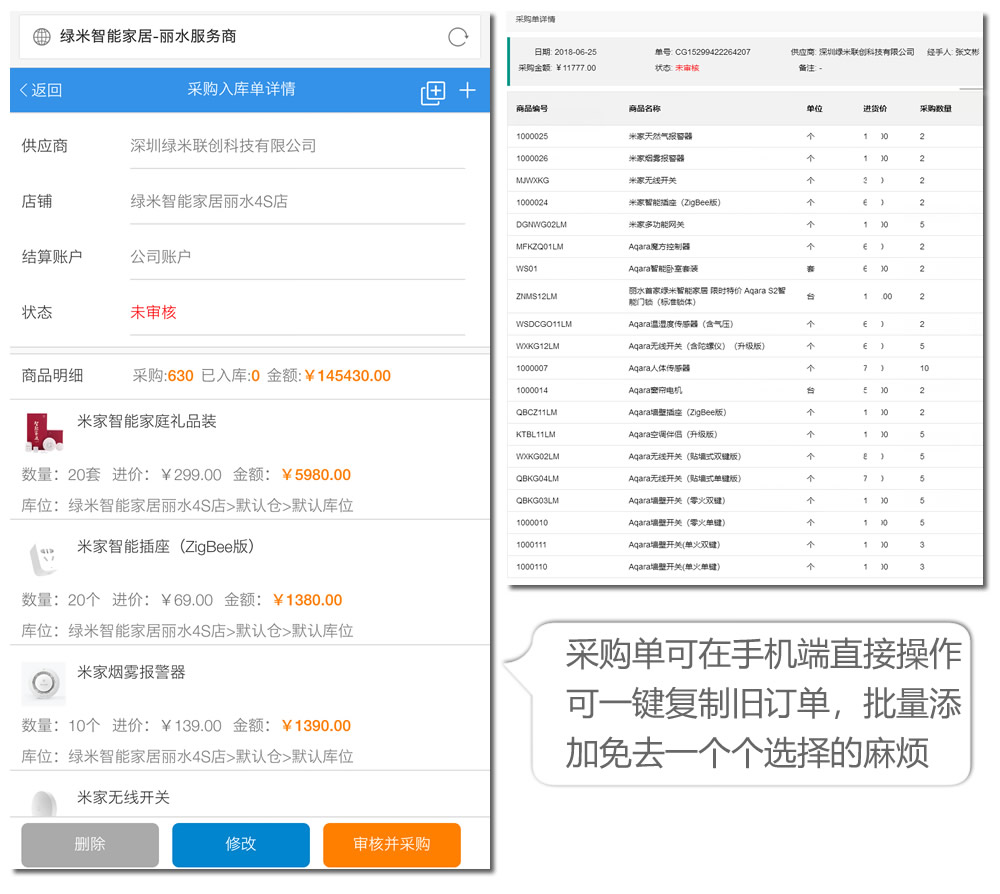The width and height of the screenshot is (1000, 894).
Task: Click the total amount ￥145430.00
Action: tap(348, 376)
